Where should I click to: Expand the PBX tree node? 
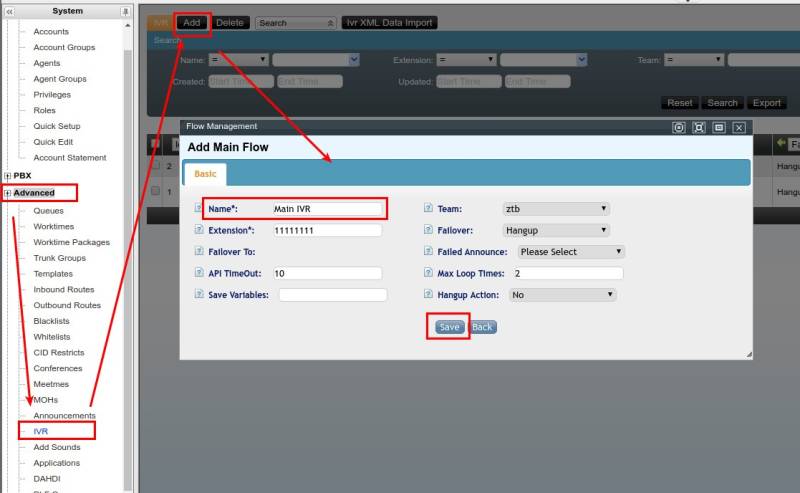tap(8, 175)
